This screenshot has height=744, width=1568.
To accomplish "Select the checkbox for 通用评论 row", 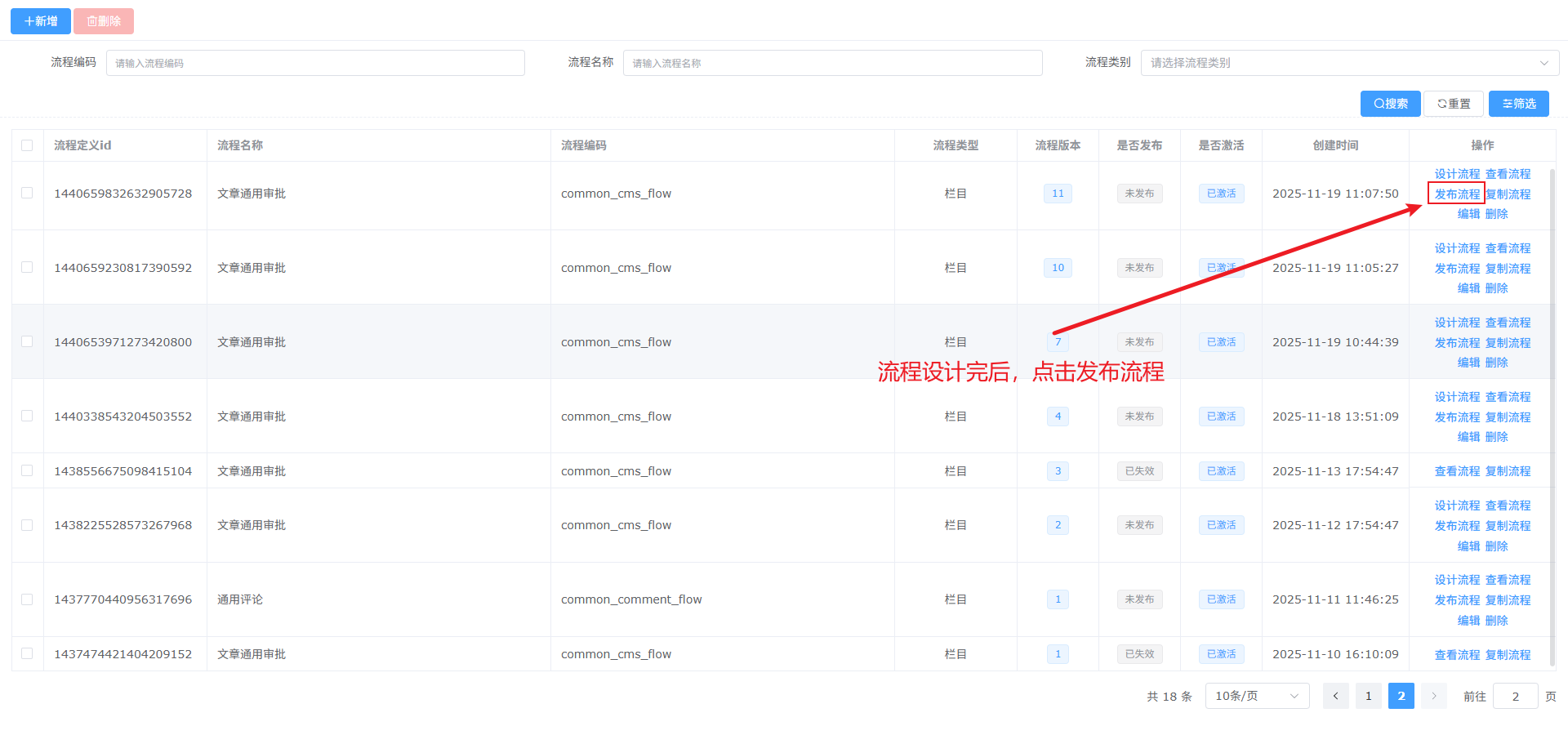I will click(x=27, y=599).
